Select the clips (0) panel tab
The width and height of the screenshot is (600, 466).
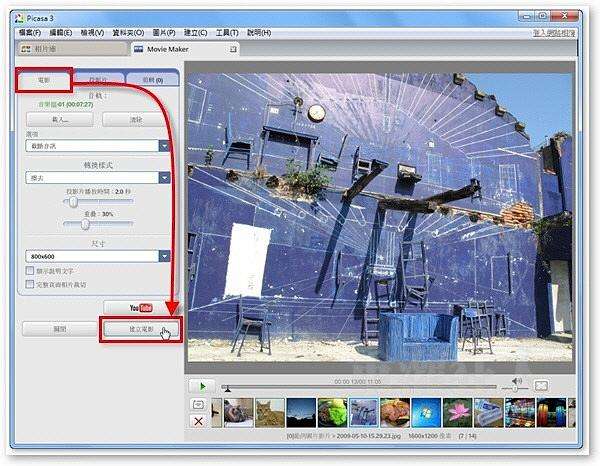153,79
